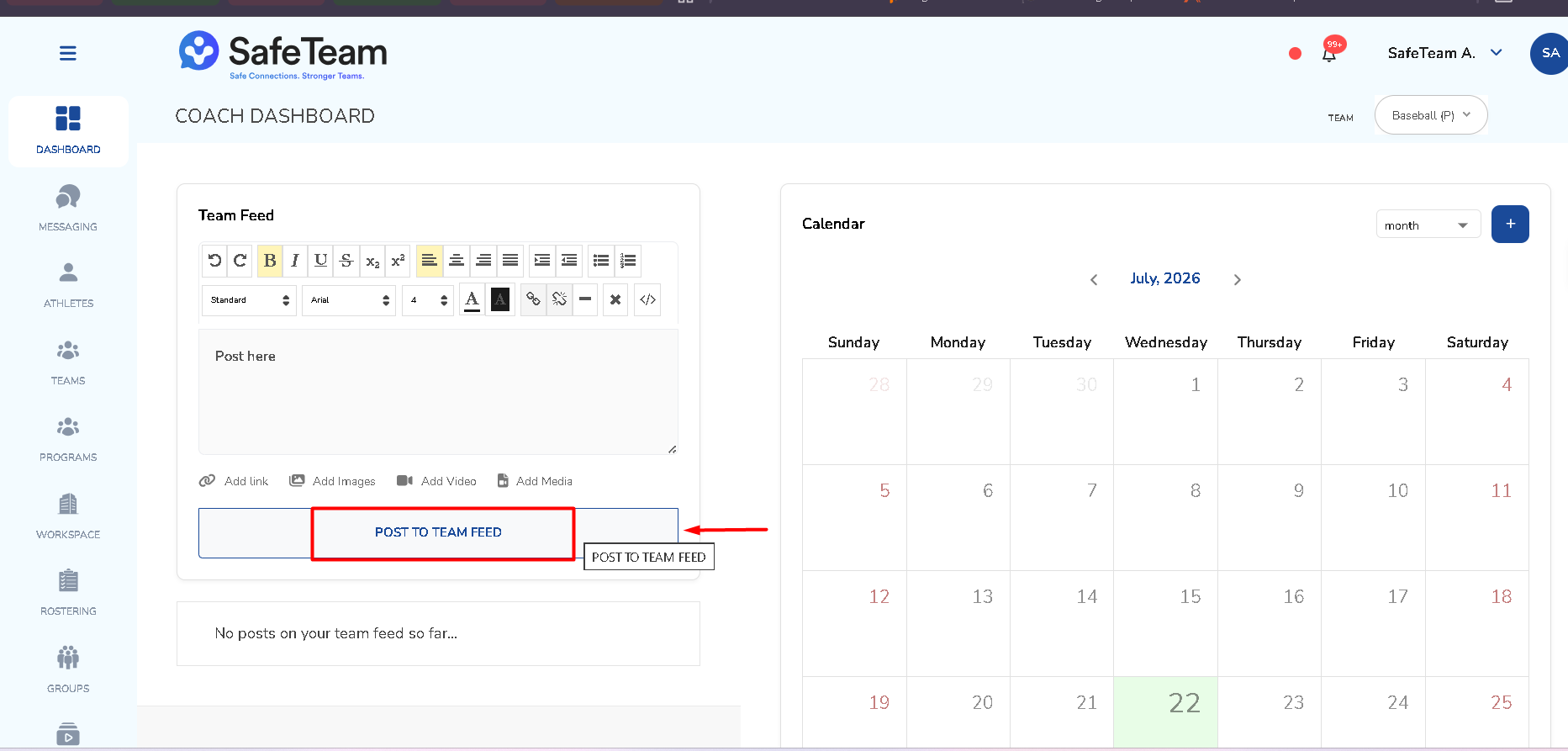Click Add Media below the editor
Viewport: 1568px width, 751px height.
pyautogui.click(x=535, y=481)
